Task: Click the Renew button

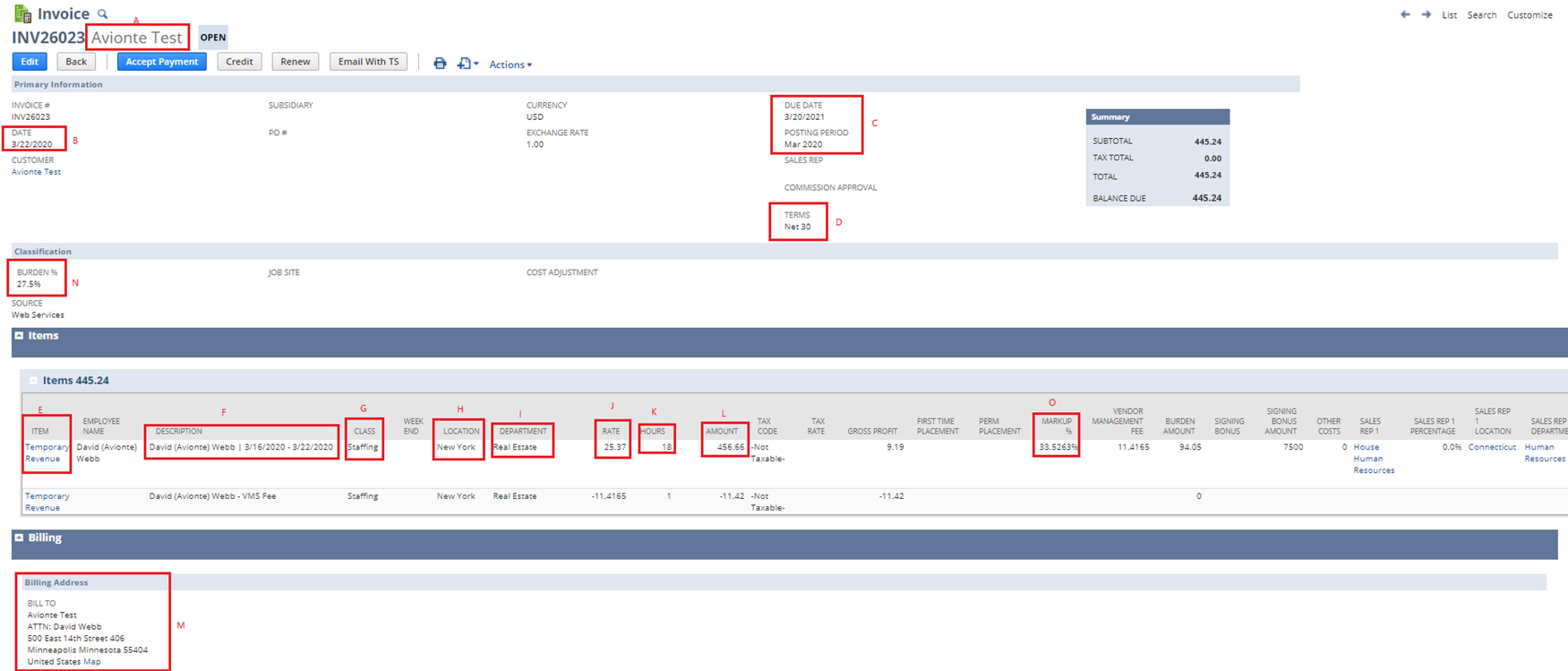Action: (x=296, y=62)
